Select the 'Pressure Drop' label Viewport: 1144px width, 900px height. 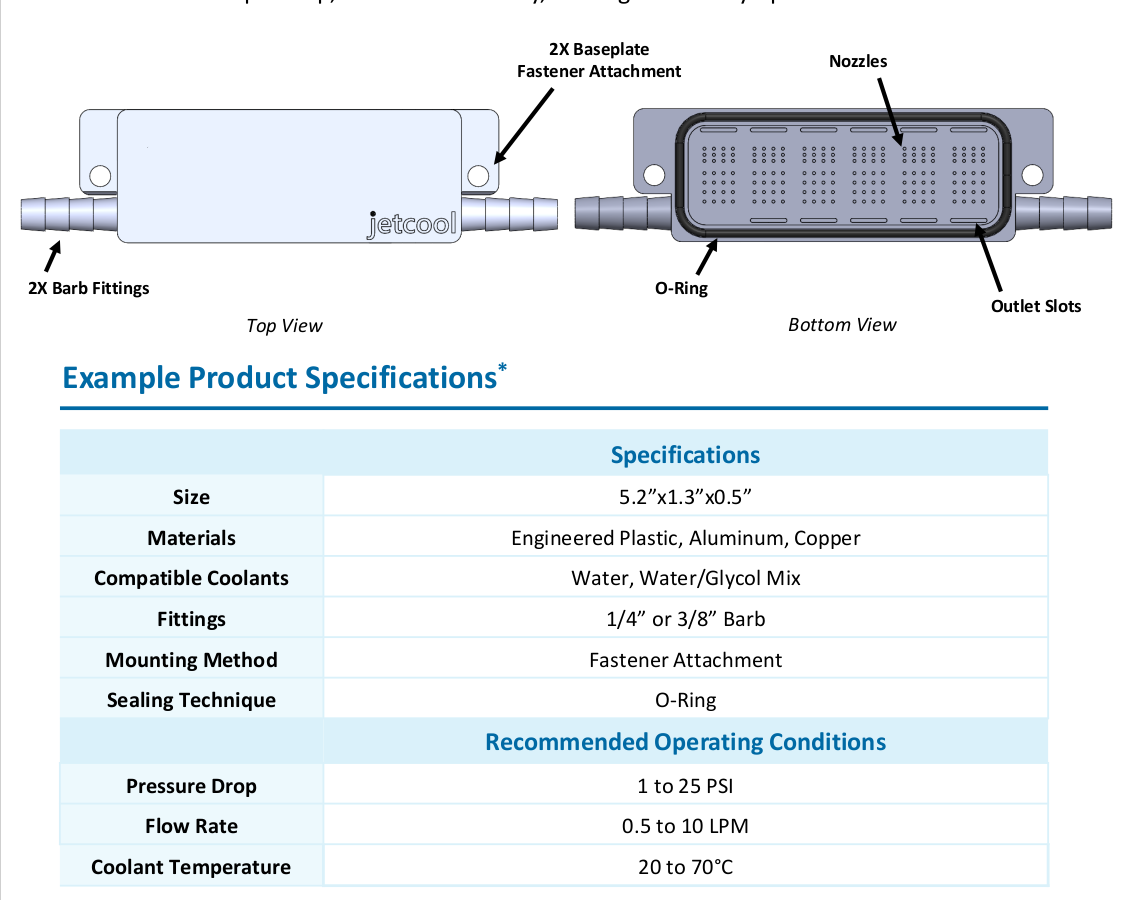191,786
